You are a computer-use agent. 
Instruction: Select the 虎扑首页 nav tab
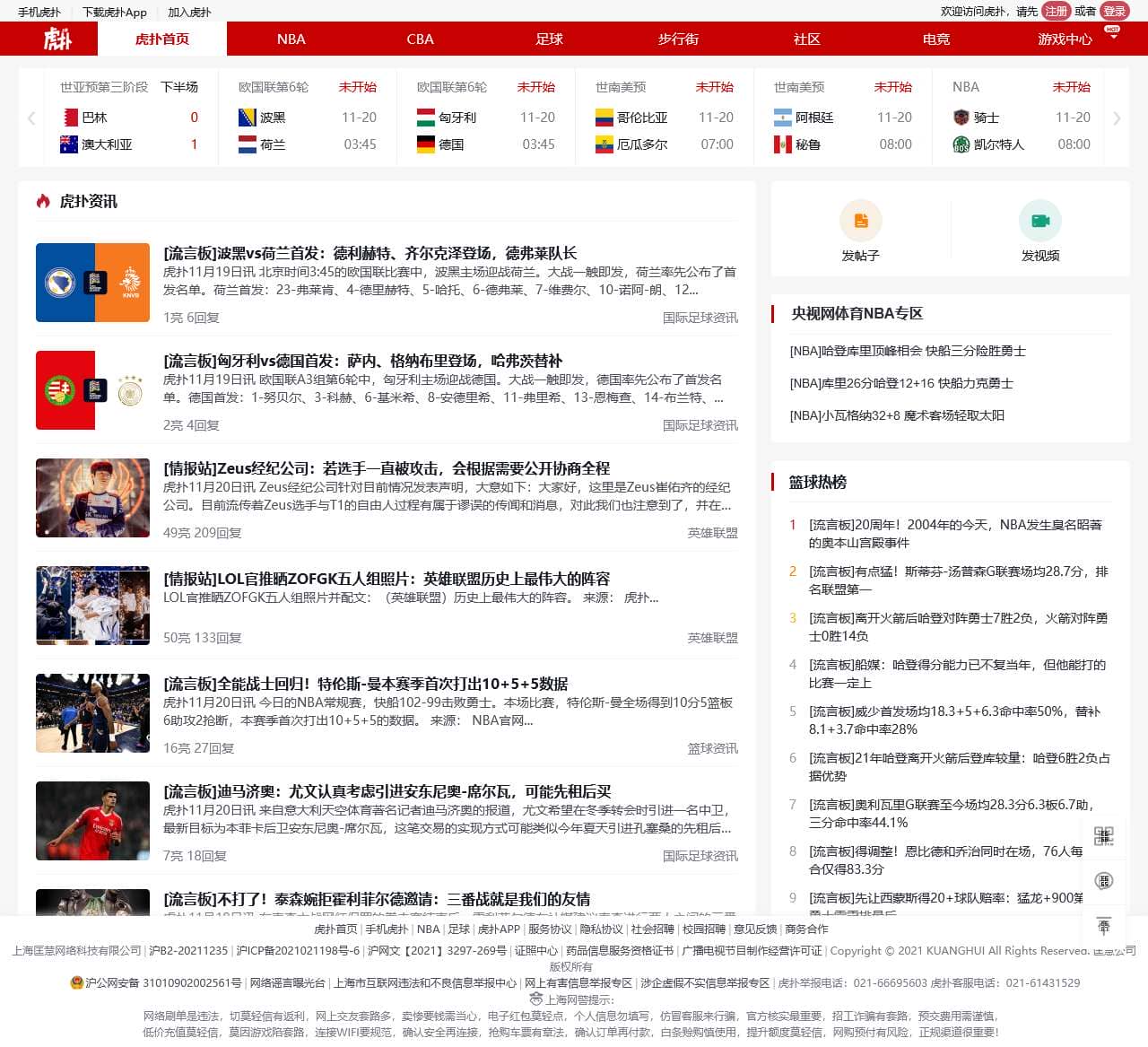click(162, 39)
